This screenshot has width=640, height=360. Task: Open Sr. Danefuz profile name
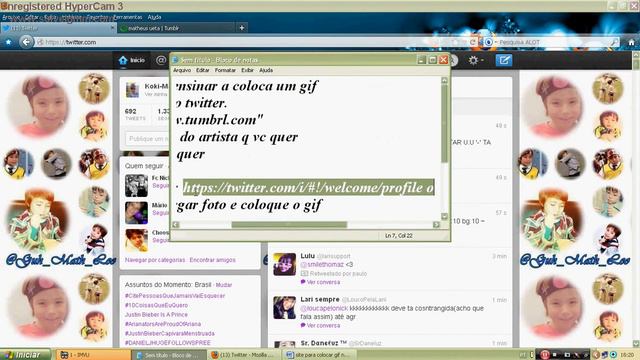(323, 343)
